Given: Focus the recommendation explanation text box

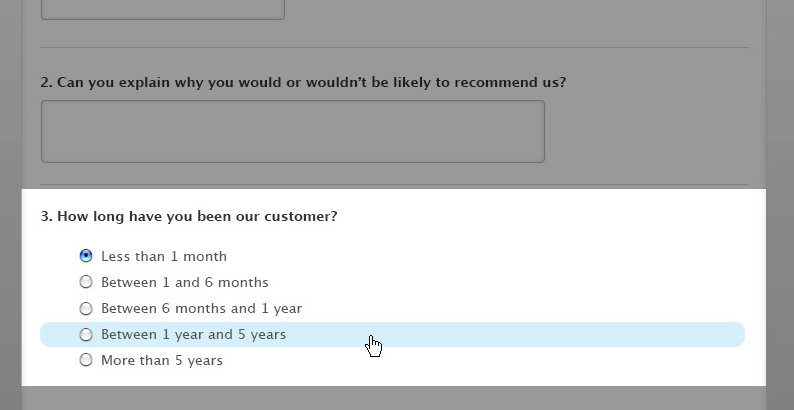Looking at the screenshot, I should [292, 131].
